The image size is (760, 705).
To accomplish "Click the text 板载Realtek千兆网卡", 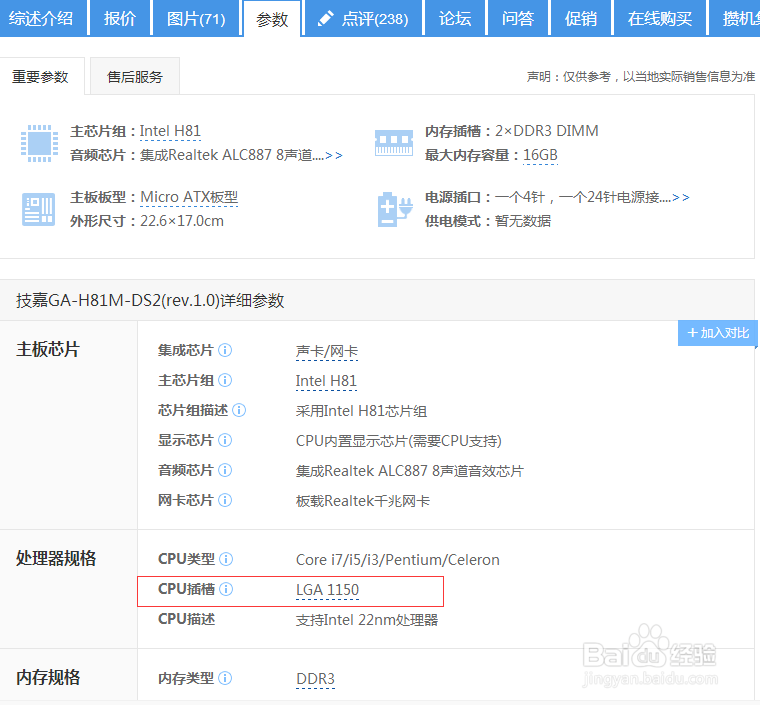I will point(363,501).
